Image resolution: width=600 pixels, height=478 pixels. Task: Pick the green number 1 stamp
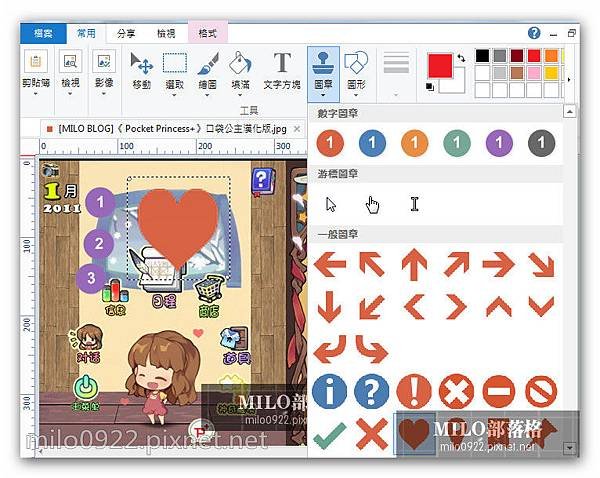point(457,143)
